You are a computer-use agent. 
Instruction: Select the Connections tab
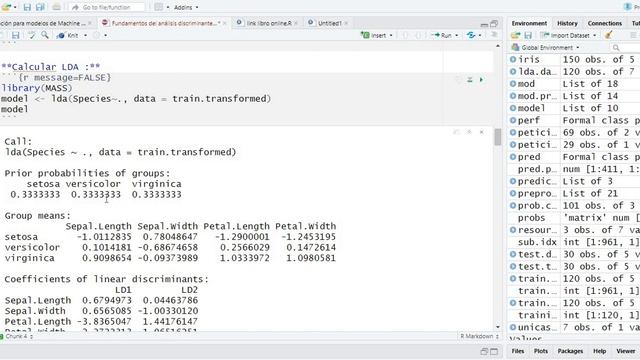[x=604, y=23]
